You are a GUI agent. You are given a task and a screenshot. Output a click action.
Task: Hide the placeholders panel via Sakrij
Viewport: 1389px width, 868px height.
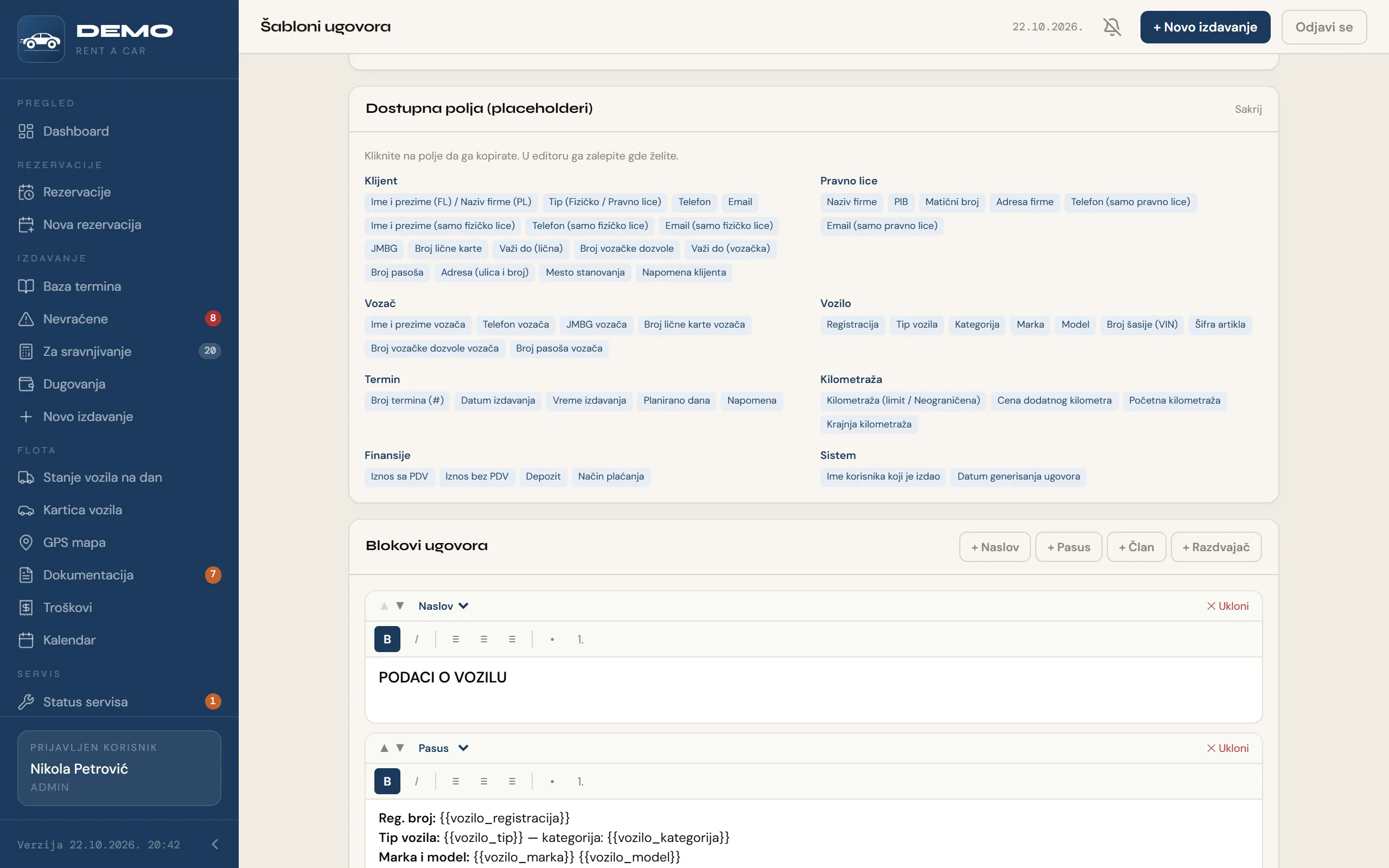click(1248, 109)
